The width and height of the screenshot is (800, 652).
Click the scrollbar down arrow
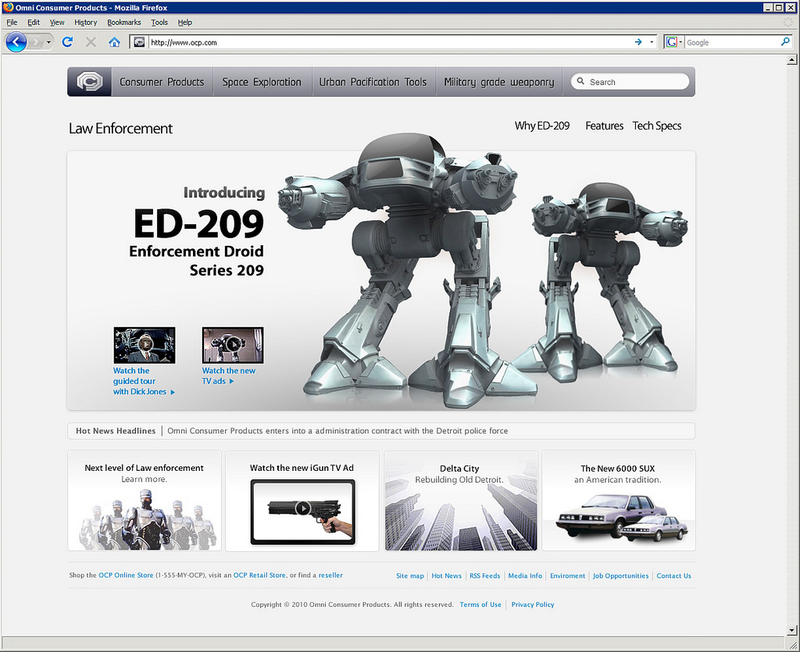pos(792,630)
